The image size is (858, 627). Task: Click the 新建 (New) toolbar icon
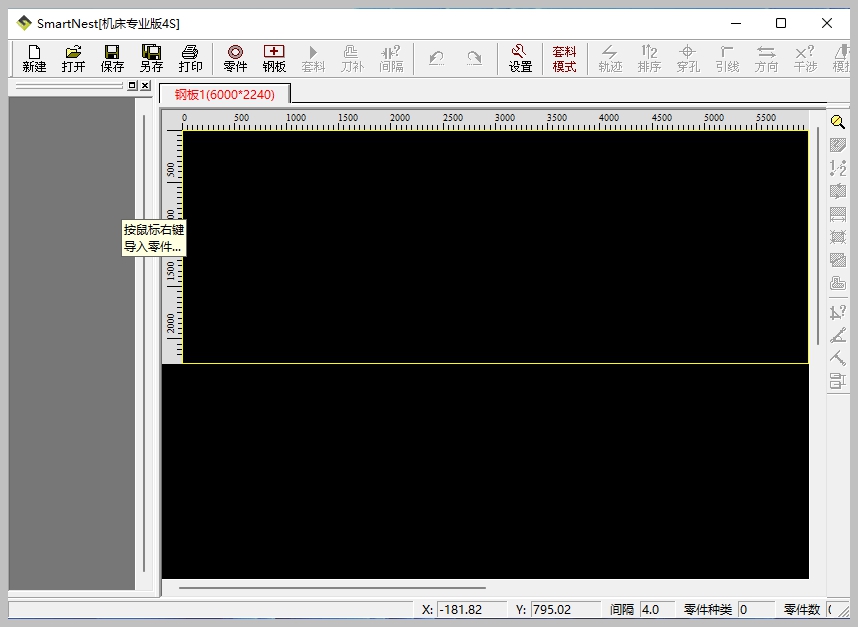(x=34, y=58)
